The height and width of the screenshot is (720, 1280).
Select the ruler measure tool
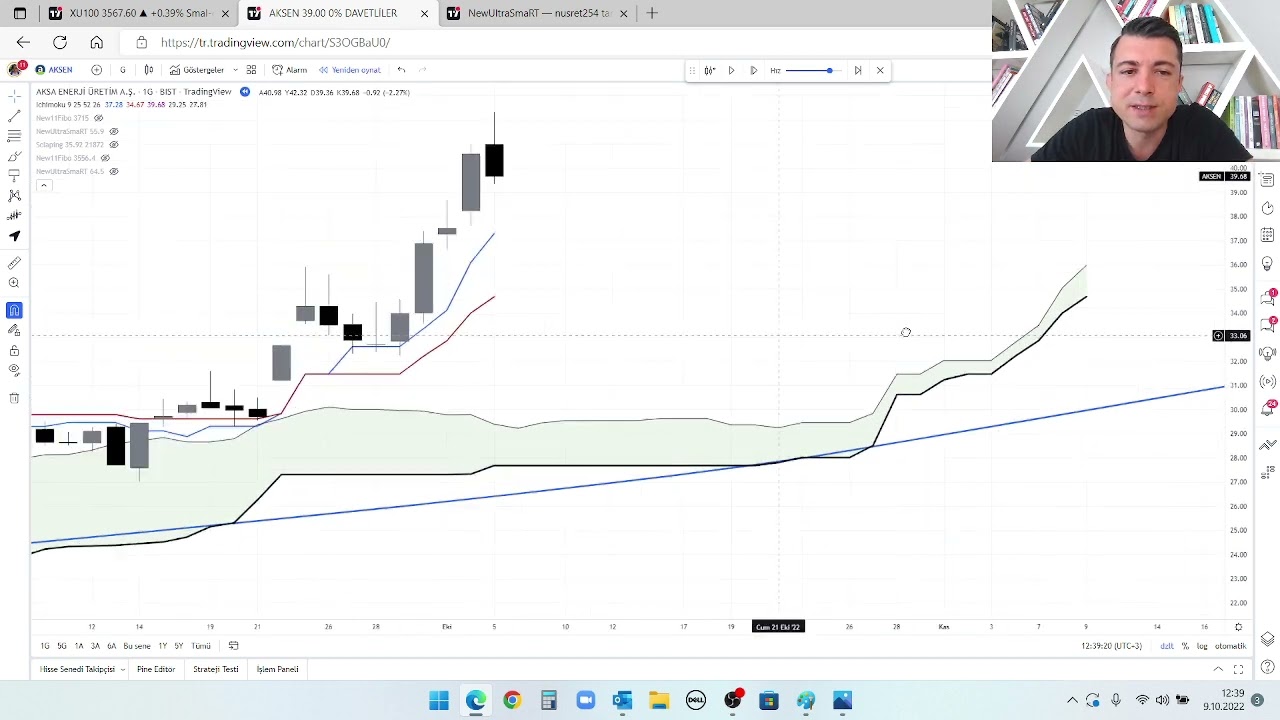pos(14,263)
